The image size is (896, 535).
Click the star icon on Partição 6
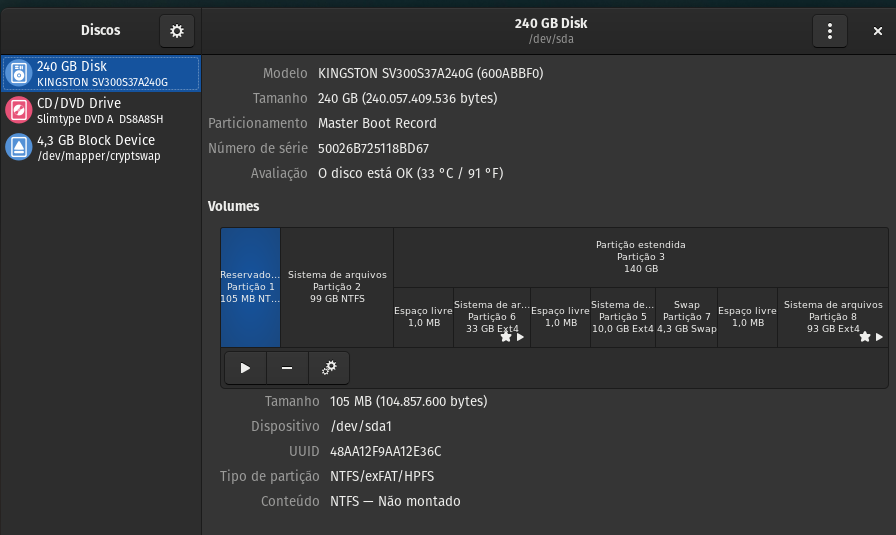[506, 337]
